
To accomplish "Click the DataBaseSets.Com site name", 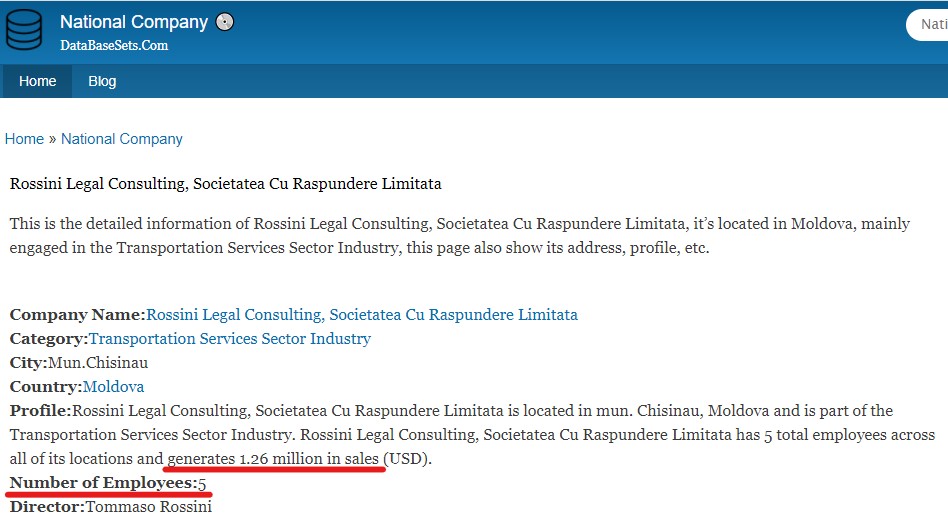I will tap(114, 45).
